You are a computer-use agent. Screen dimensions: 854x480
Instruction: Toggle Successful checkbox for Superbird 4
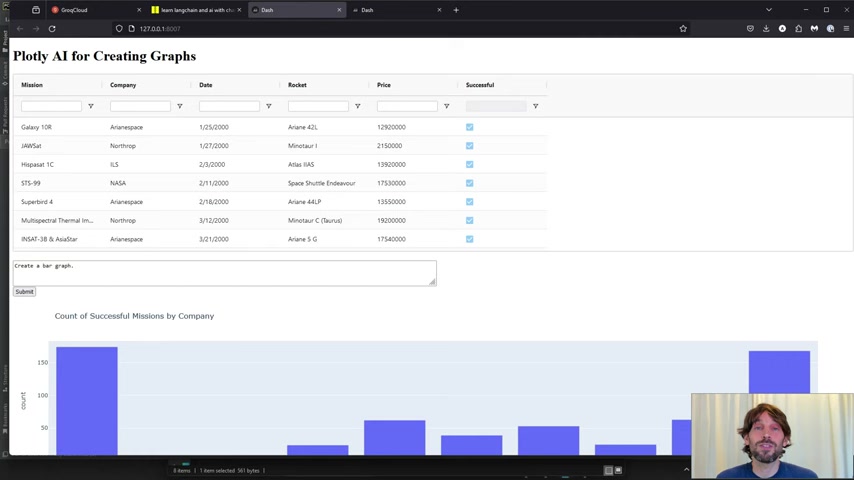coord(469,202)
